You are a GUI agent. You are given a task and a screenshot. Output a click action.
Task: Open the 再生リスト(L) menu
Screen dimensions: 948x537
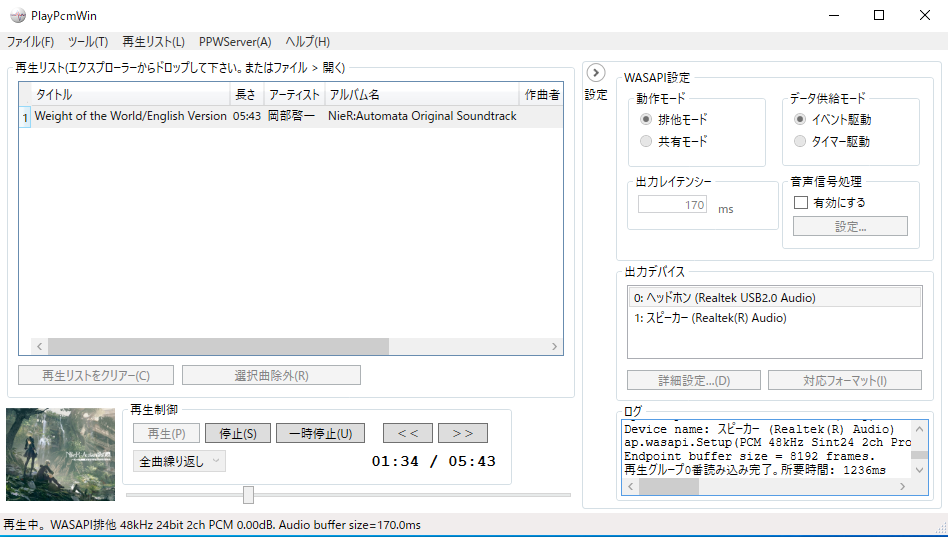[153, 42]
